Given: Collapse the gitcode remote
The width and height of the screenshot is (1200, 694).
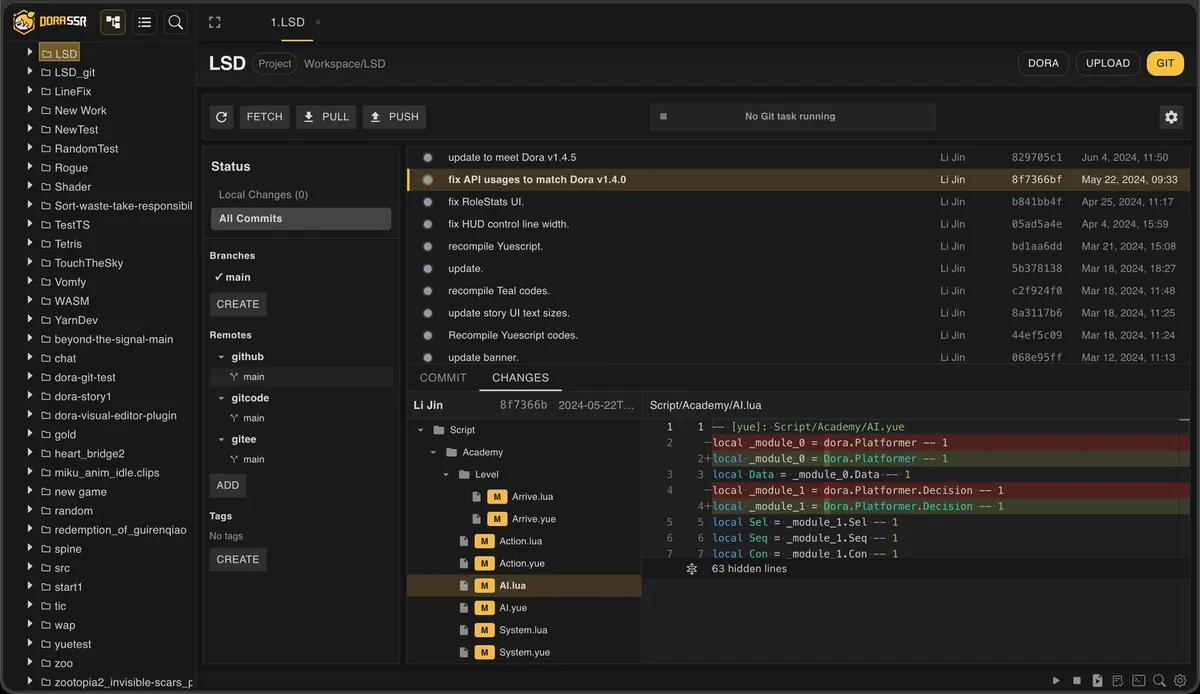Looking at the screenshot, I should click(x=222, y=398).
